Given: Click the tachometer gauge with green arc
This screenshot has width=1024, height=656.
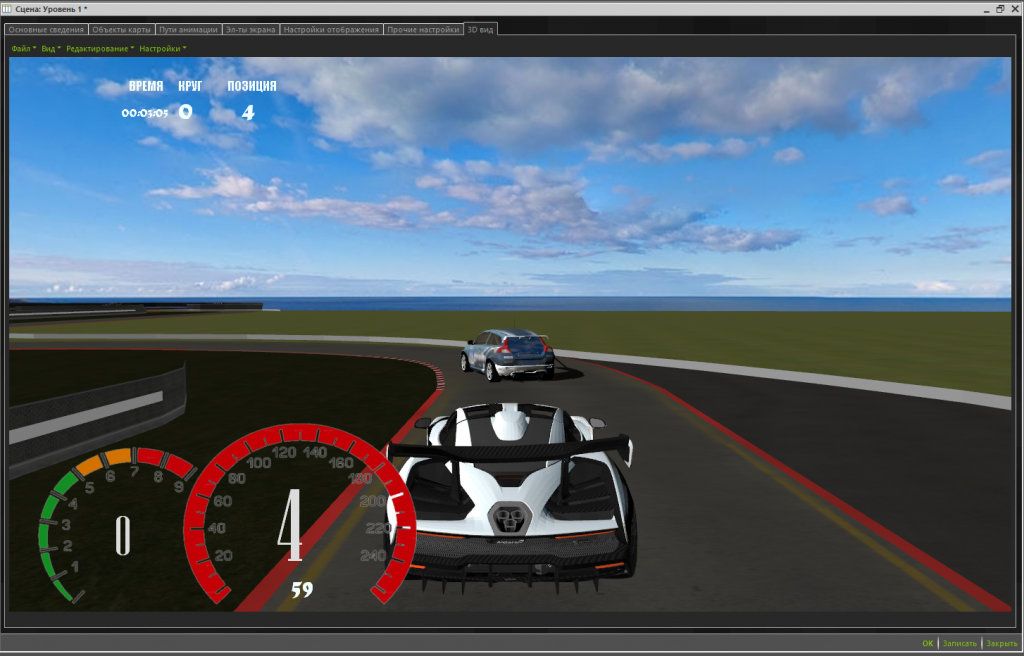Looking at the screenshot, I should click(118, 523).
